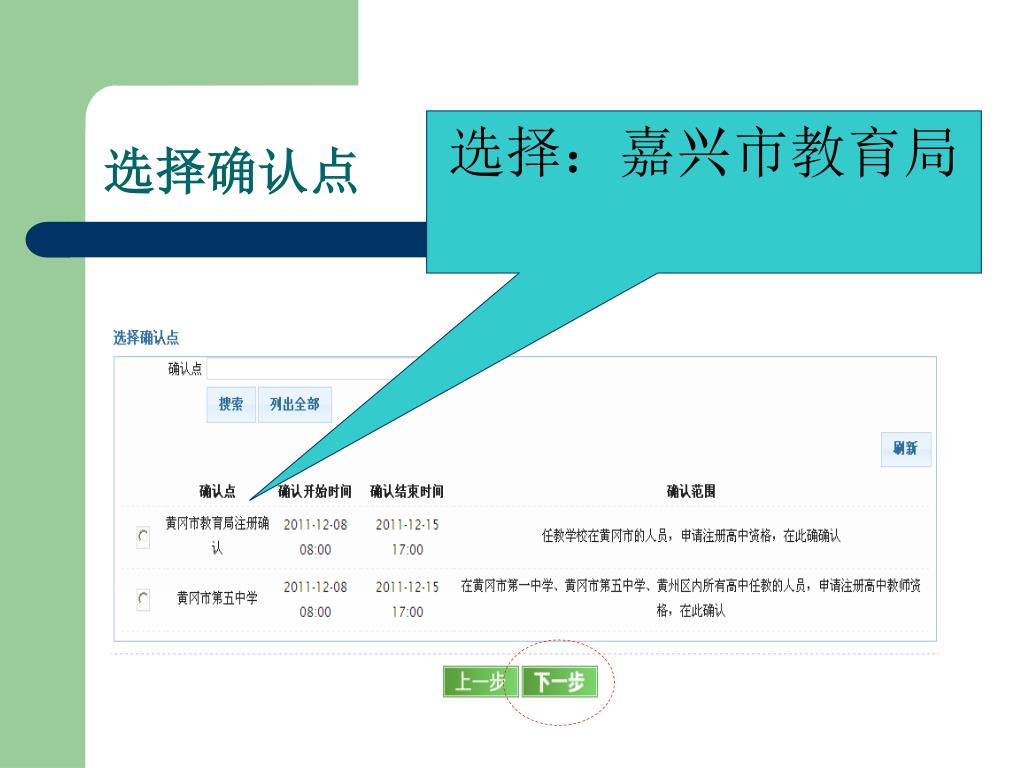Refresh the list with 刷新 button

905,449
